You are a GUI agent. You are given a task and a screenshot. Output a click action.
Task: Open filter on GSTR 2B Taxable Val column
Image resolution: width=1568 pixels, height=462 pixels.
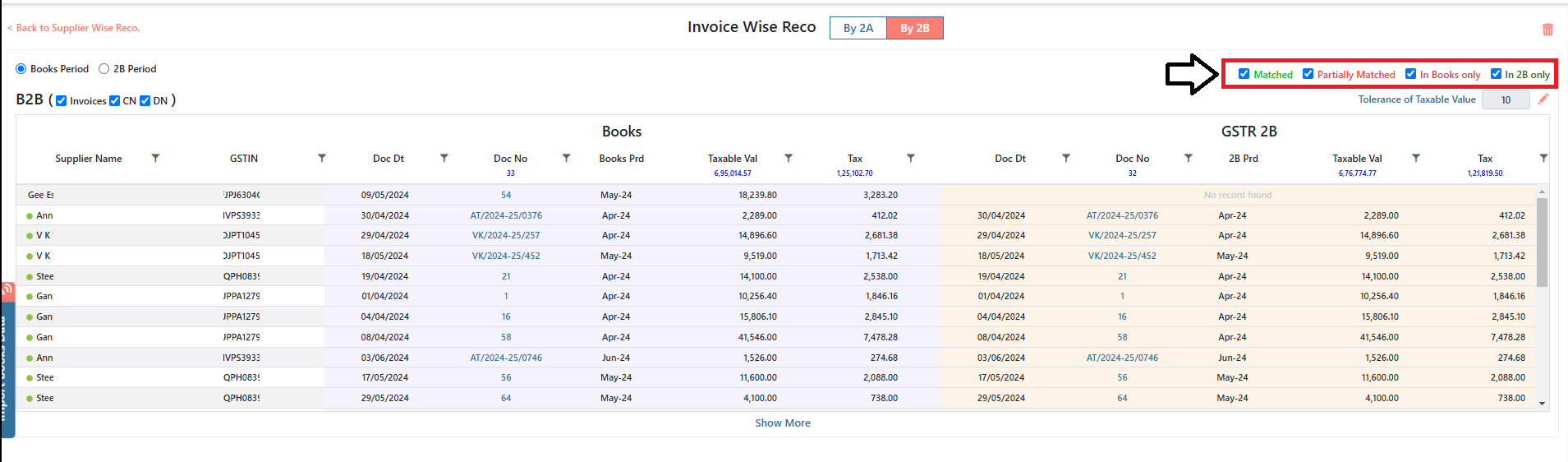1416,158
